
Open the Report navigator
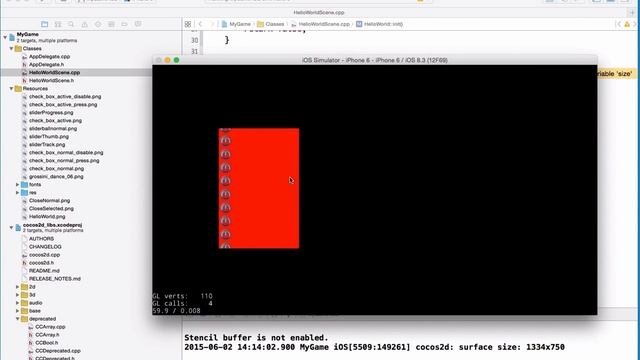(138, 24)
